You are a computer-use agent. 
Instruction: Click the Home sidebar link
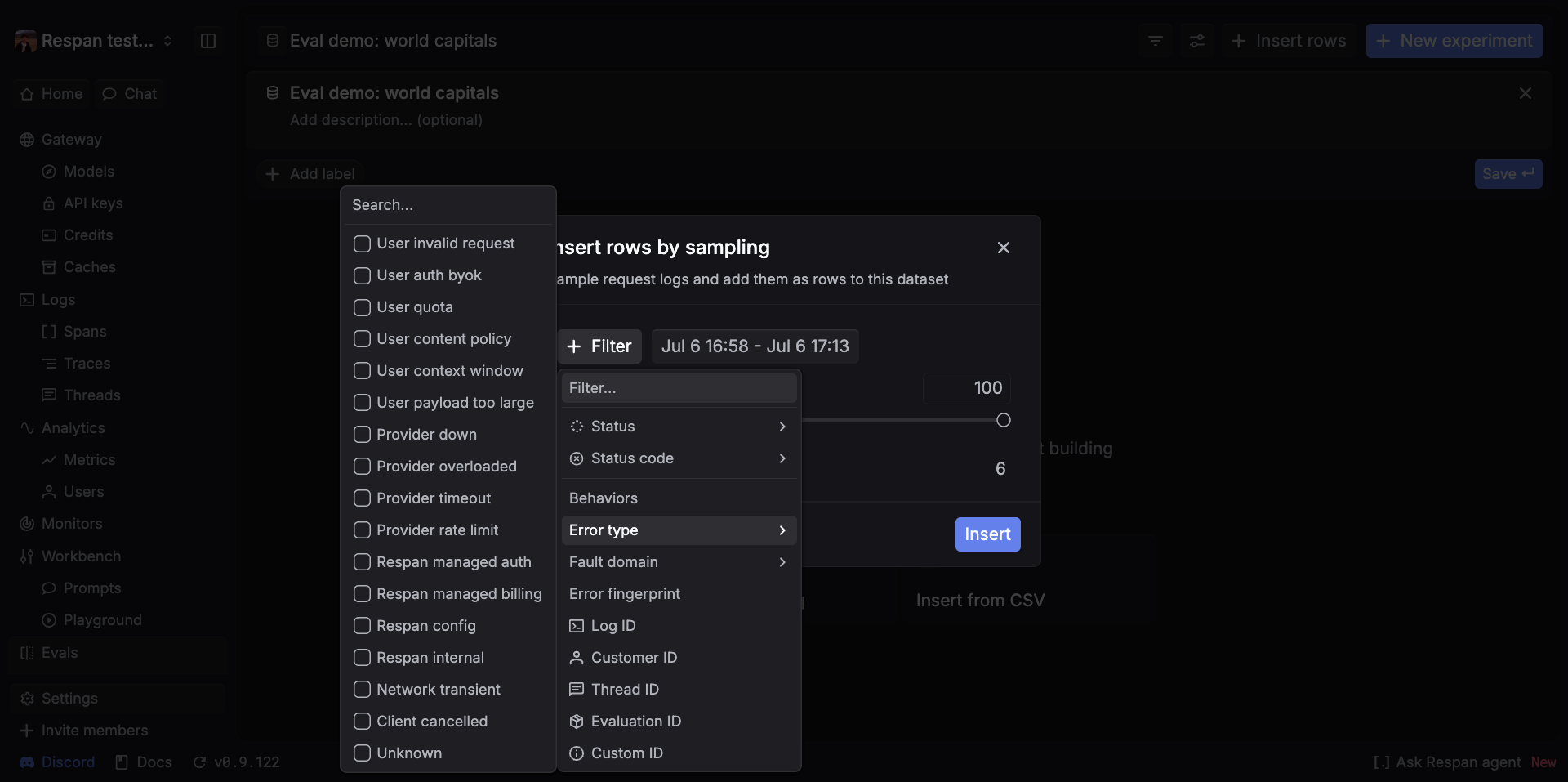pos(51,94)
